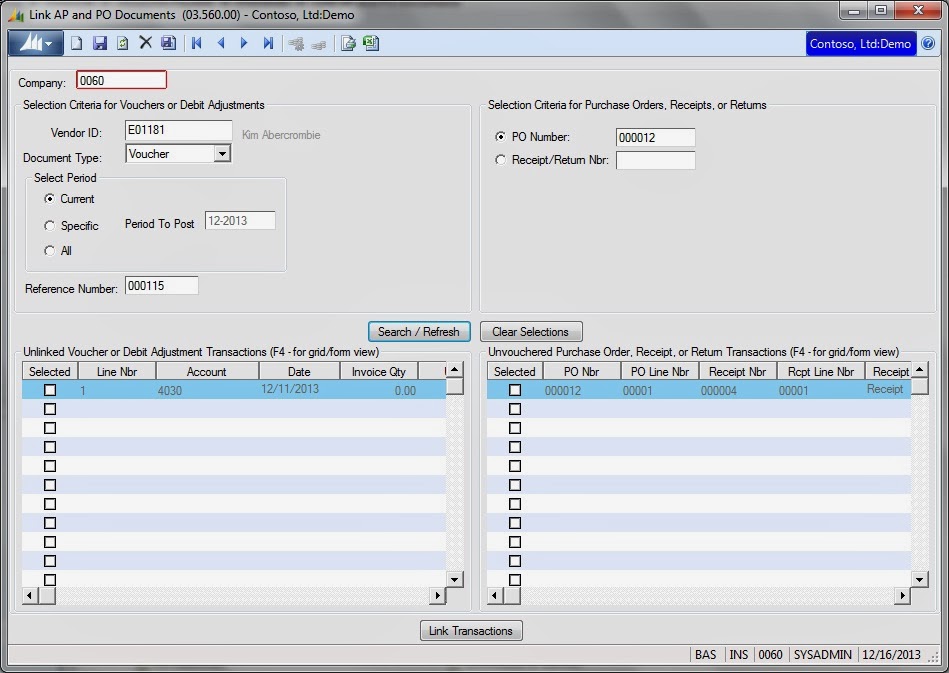Image resolution: width=949 pixels, height=673 pixels.
Task: Click the Link Transactions button
Action: tap(471, 631)
